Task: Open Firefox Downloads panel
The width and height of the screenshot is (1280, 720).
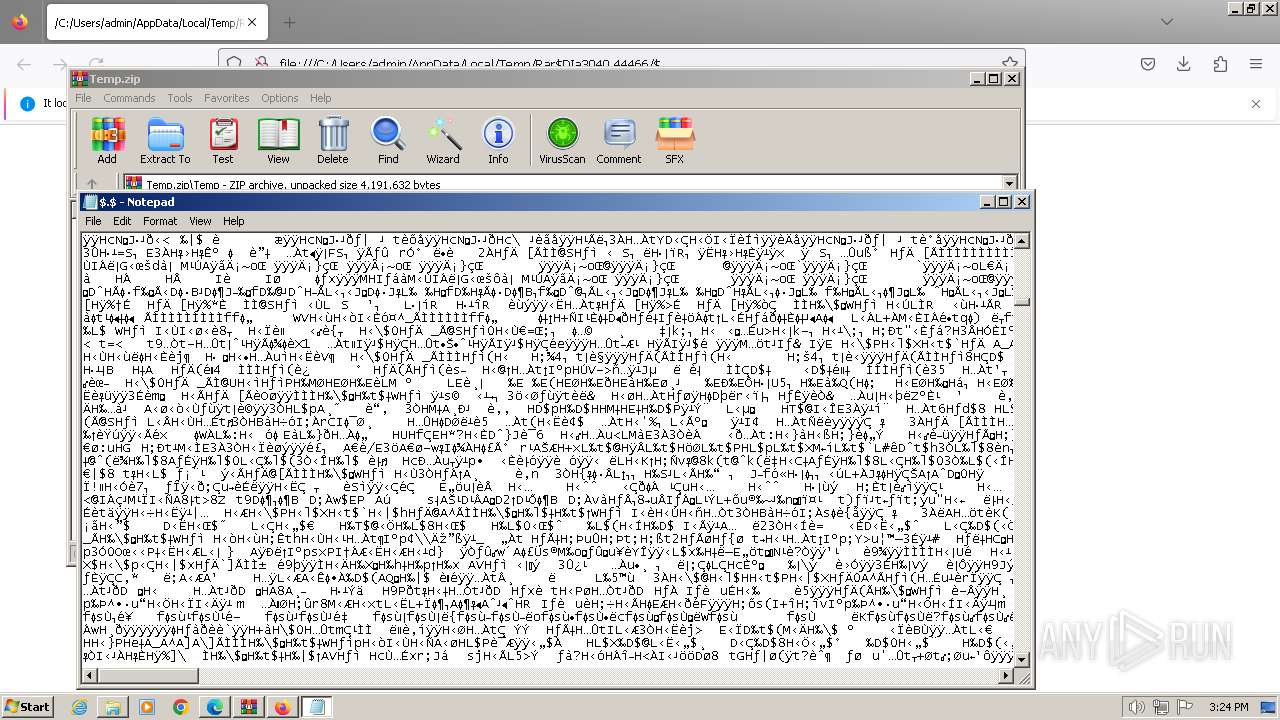Action: [1184, 64]
